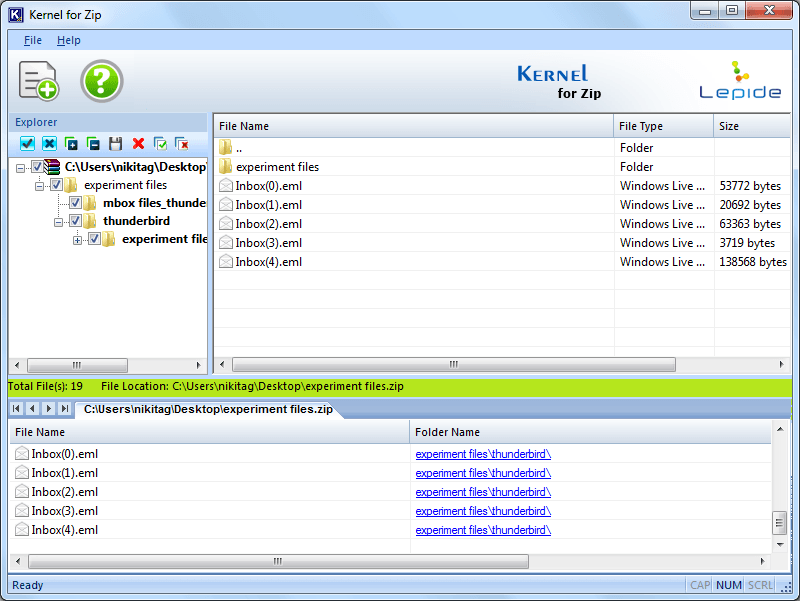Viewport: 800px width, 601px height.
Task: Click the experiment files folder icon in file list
Action: click(226, 166)
